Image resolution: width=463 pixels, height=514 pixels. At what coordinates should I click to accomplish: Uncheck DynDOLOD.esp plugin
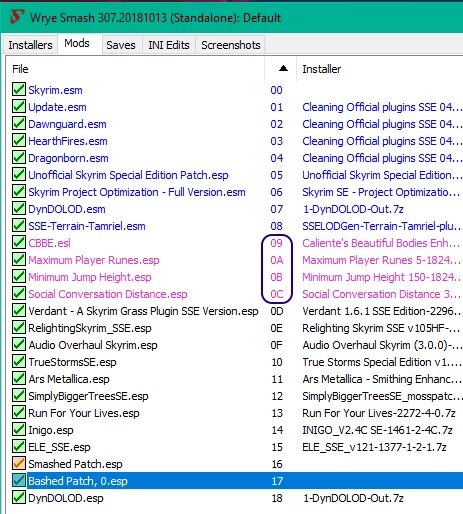pyautogui.click(x=19, y=498)
